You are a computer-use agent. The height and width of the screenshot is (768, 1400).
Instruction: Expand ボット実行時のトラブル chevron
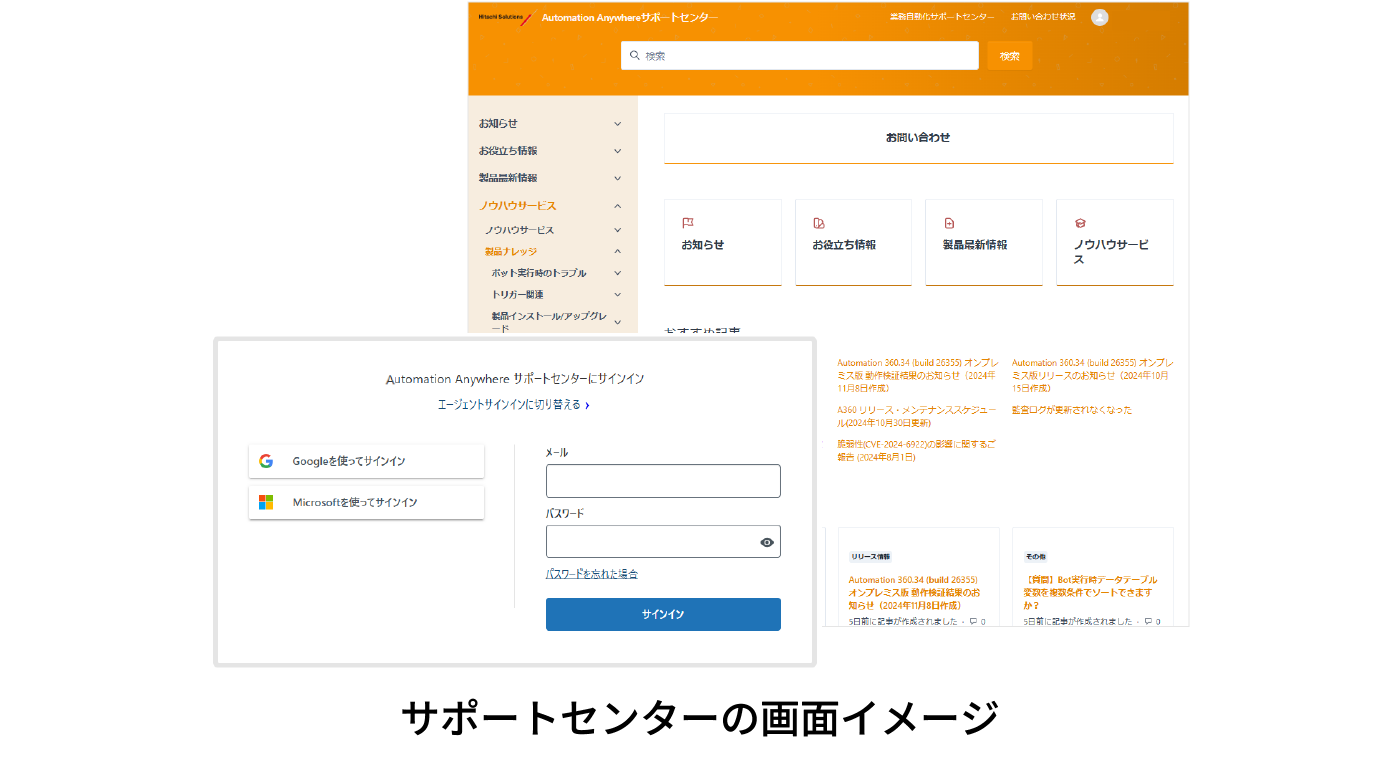tap(617, 273)
